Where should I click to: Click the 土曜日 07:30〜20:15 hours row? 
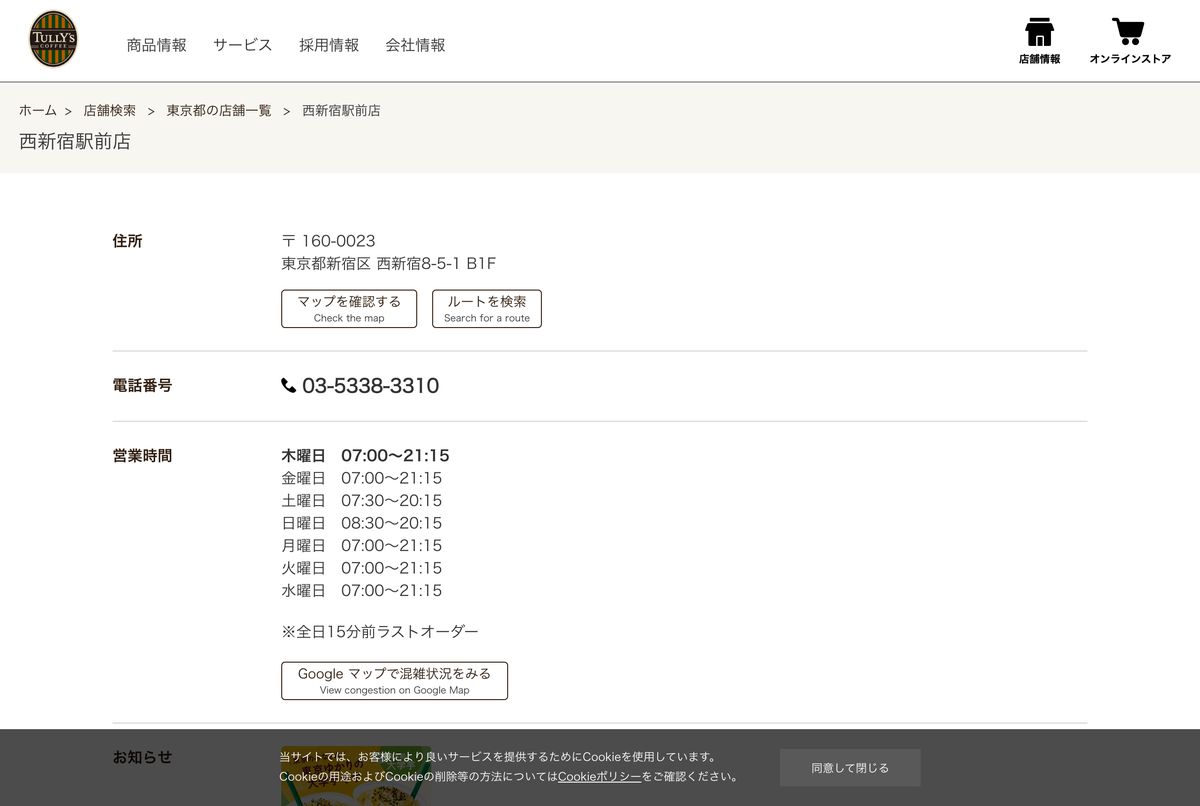362,501
